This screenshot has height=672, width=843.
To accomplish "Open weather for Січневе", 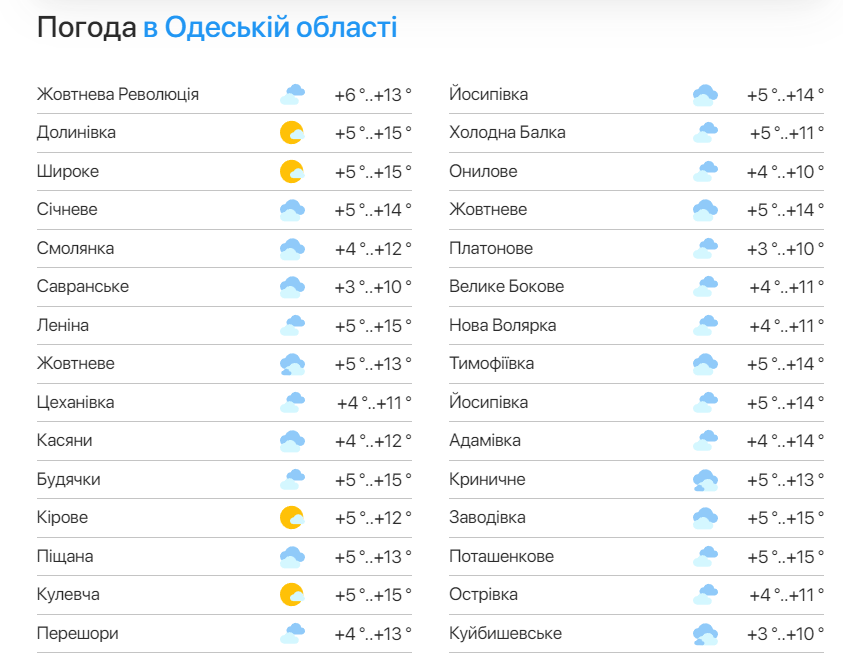I will 67,209.
